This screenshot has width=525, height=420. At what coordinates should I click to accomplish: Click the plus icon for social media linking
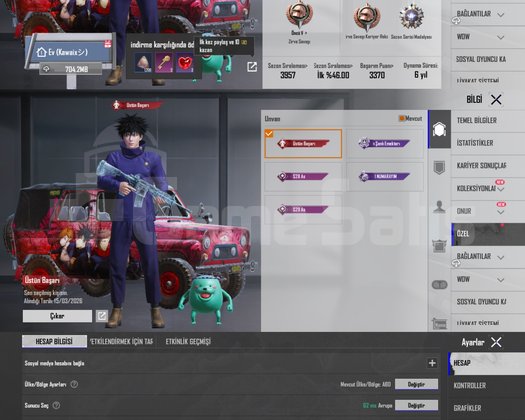[432, 363]
